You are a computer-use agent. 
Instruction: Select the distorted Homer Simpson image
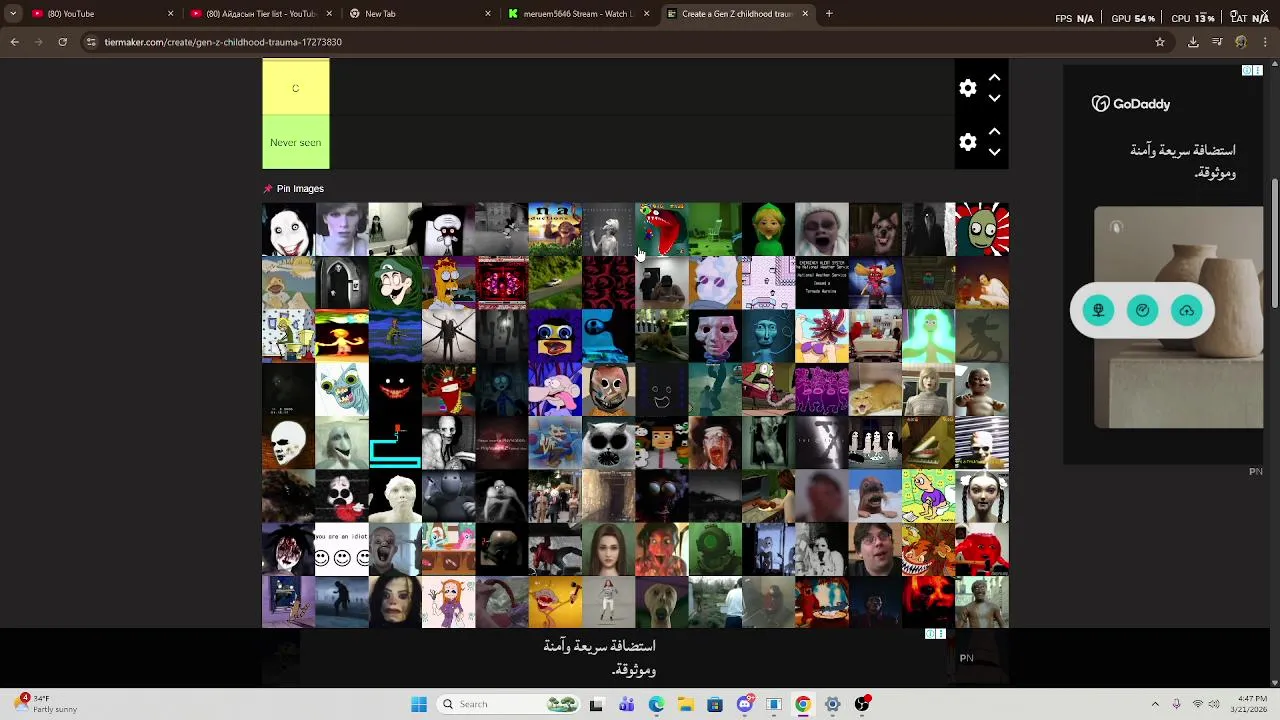[448, 283]
